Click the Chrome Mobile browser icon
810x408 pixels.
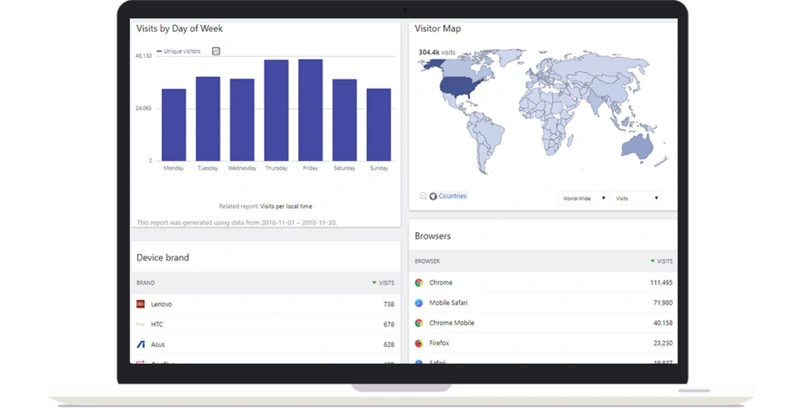(x=419, y=323)
